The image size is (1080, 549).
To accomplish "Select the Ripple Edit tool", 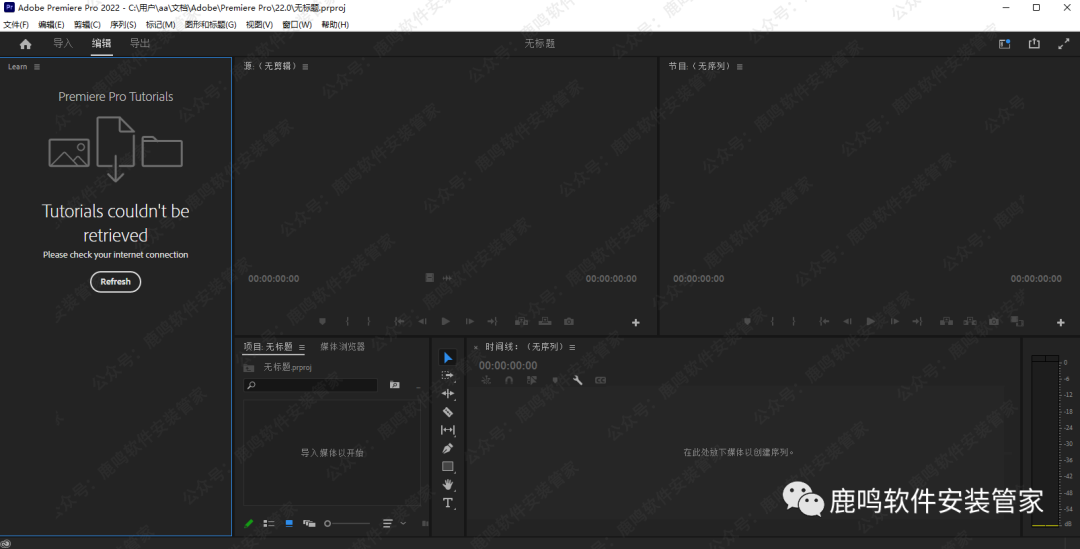I will [448, 393].
